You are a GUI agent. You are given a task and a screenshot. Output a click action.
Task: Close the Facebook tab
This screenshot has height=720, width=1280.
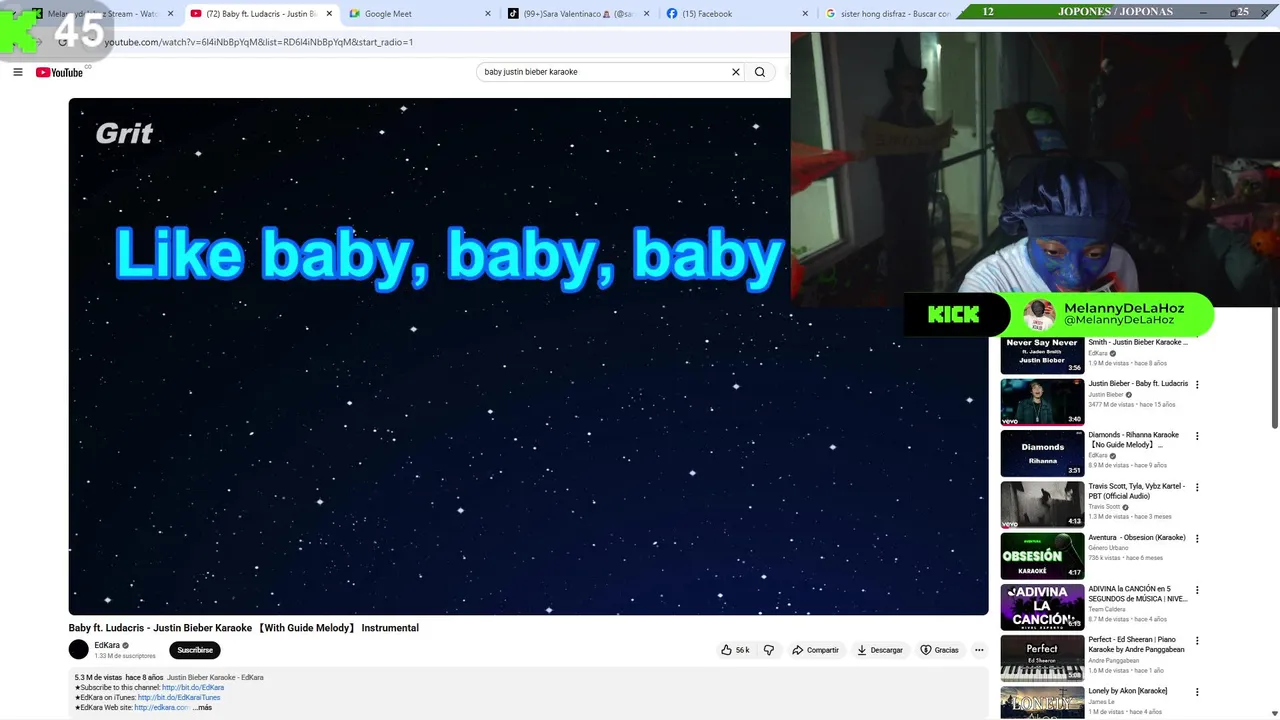pyautogui.click(x=805, y=14)
